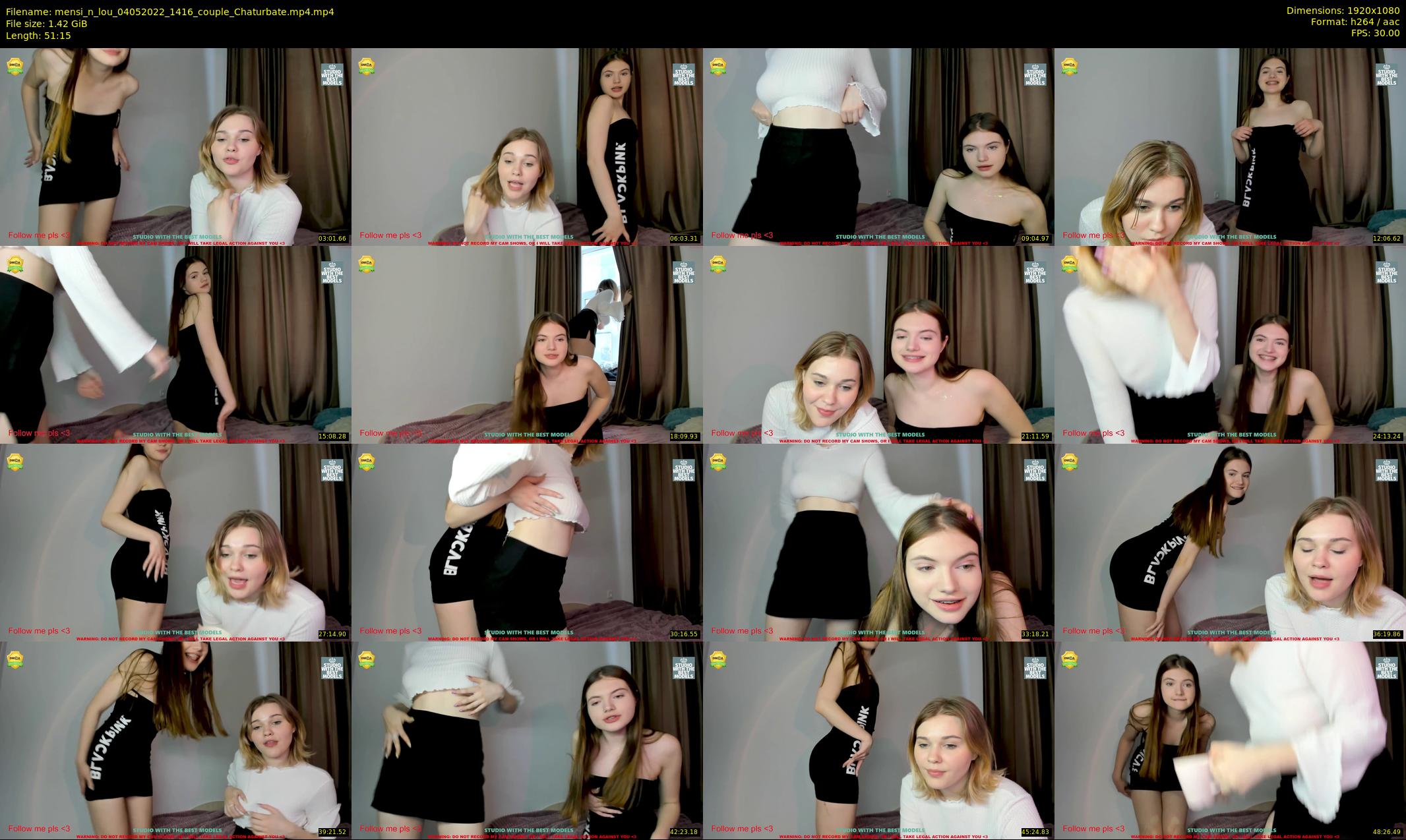This screenshot has width=1406, height=840.
Task: Open the frame at 27:14.90
Action: [x=175, y=542]
